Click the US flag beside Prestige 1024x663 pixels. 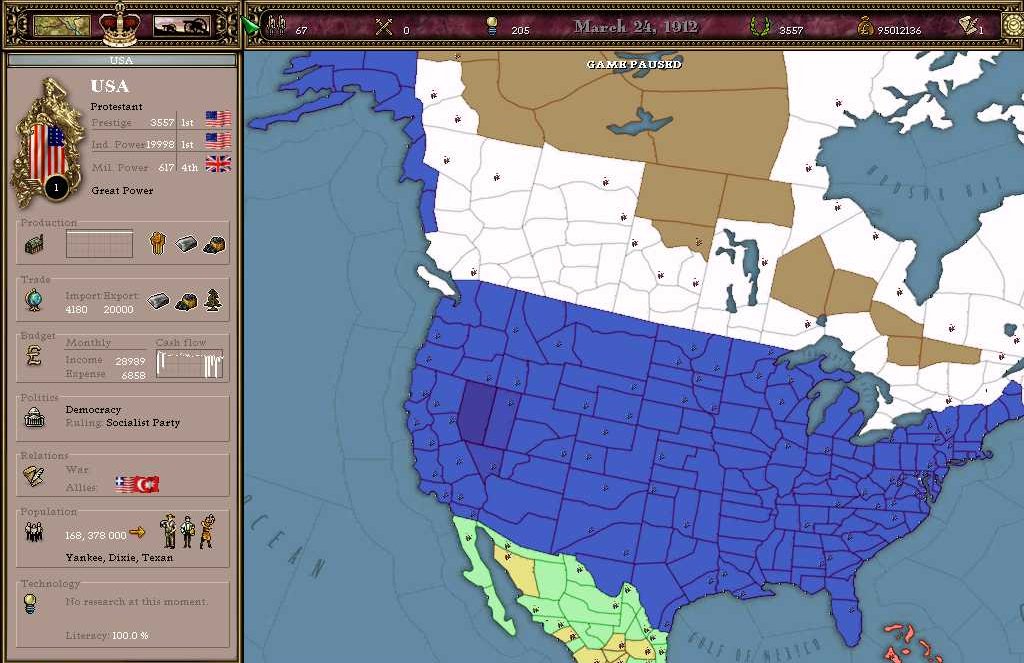pos(218,119)
